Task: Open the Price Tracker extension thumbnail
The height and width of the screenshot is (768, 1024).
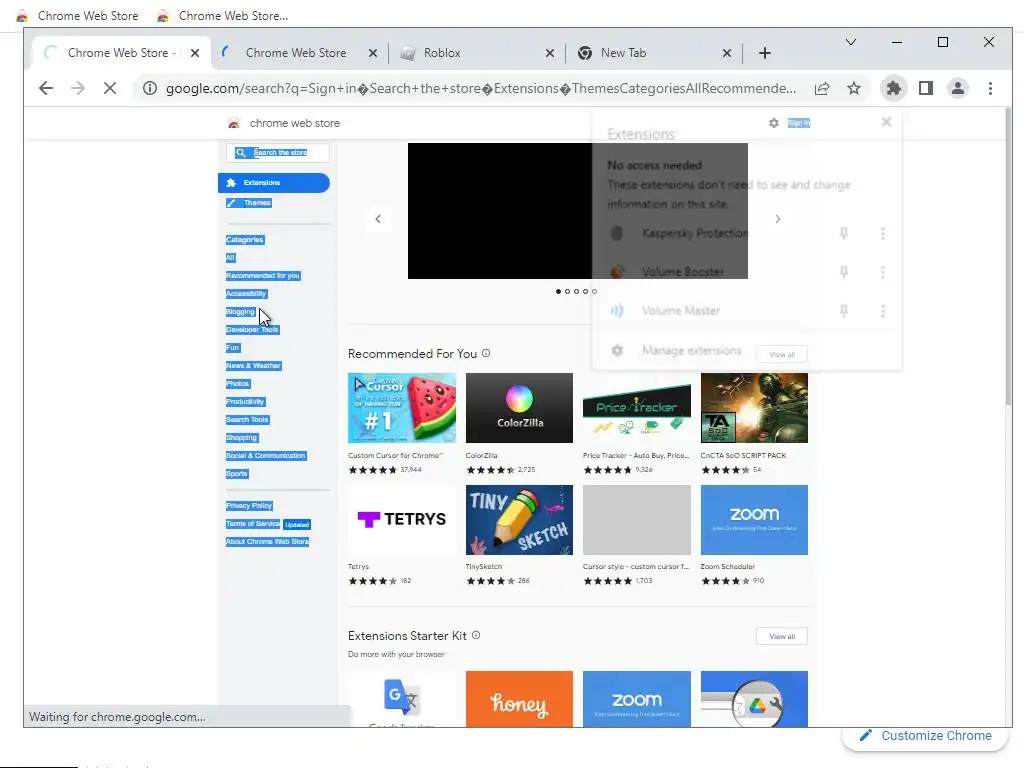Action: (x=637, y=408)
